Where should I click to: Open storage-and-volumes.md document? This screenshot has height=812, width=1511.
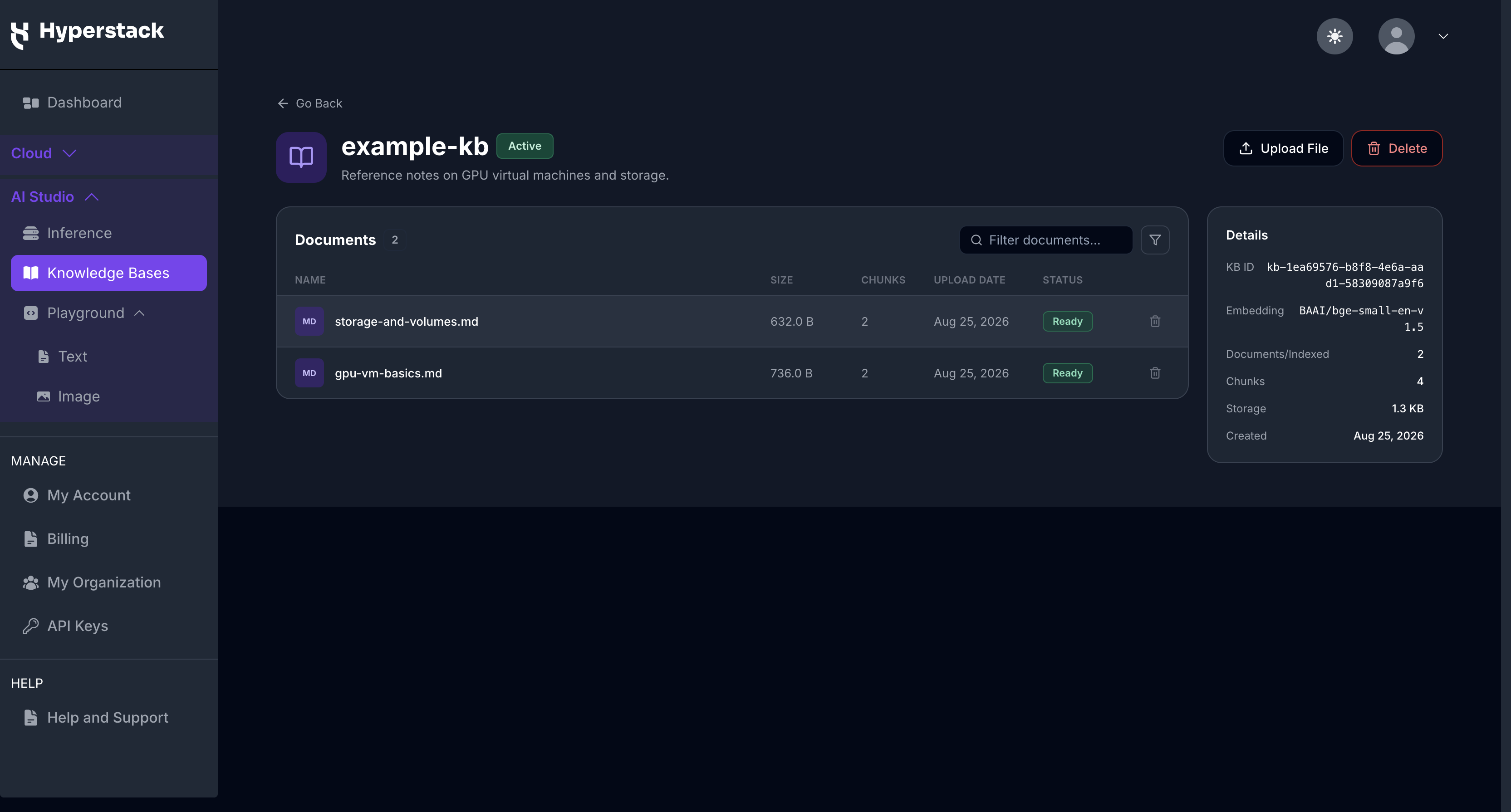(x=407, y=321)
